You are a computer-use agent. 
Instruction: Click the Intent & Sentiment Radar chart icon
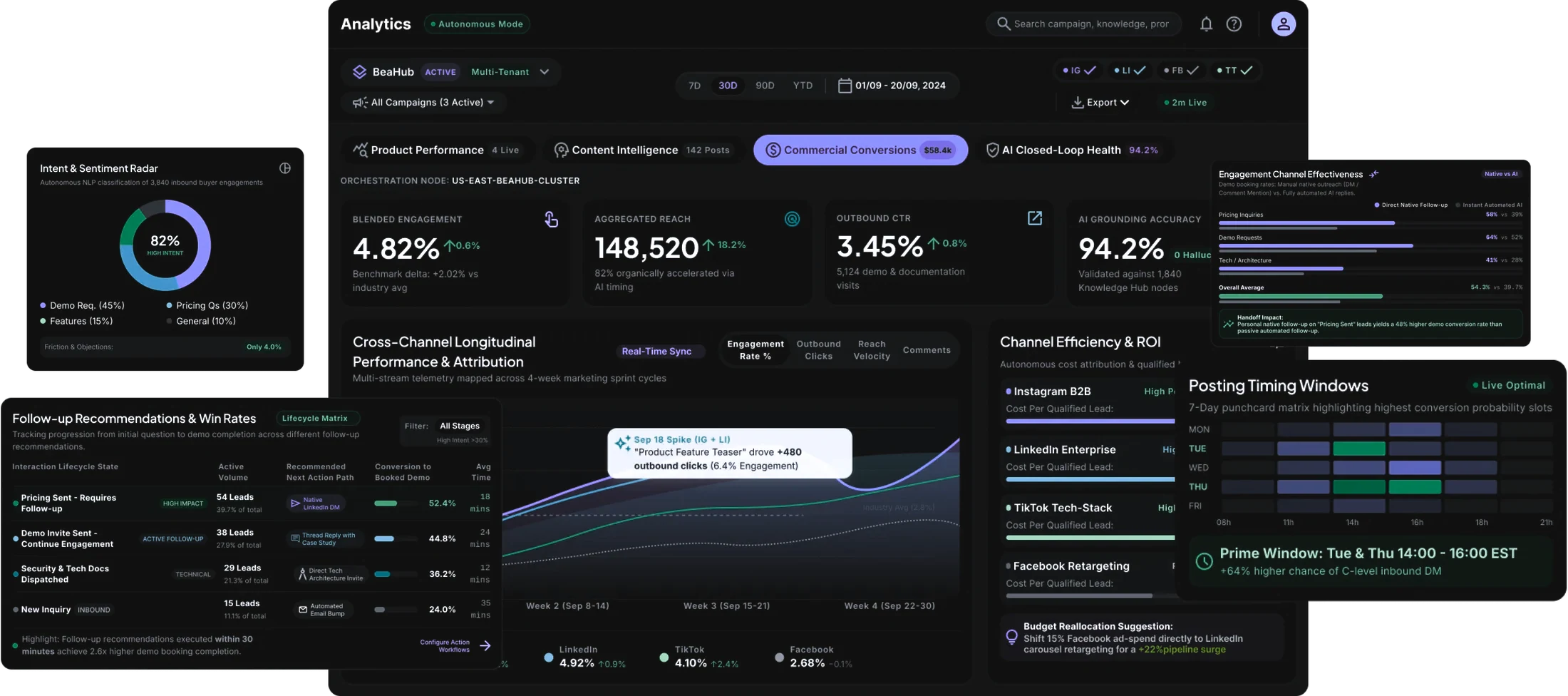click(285, 168)
